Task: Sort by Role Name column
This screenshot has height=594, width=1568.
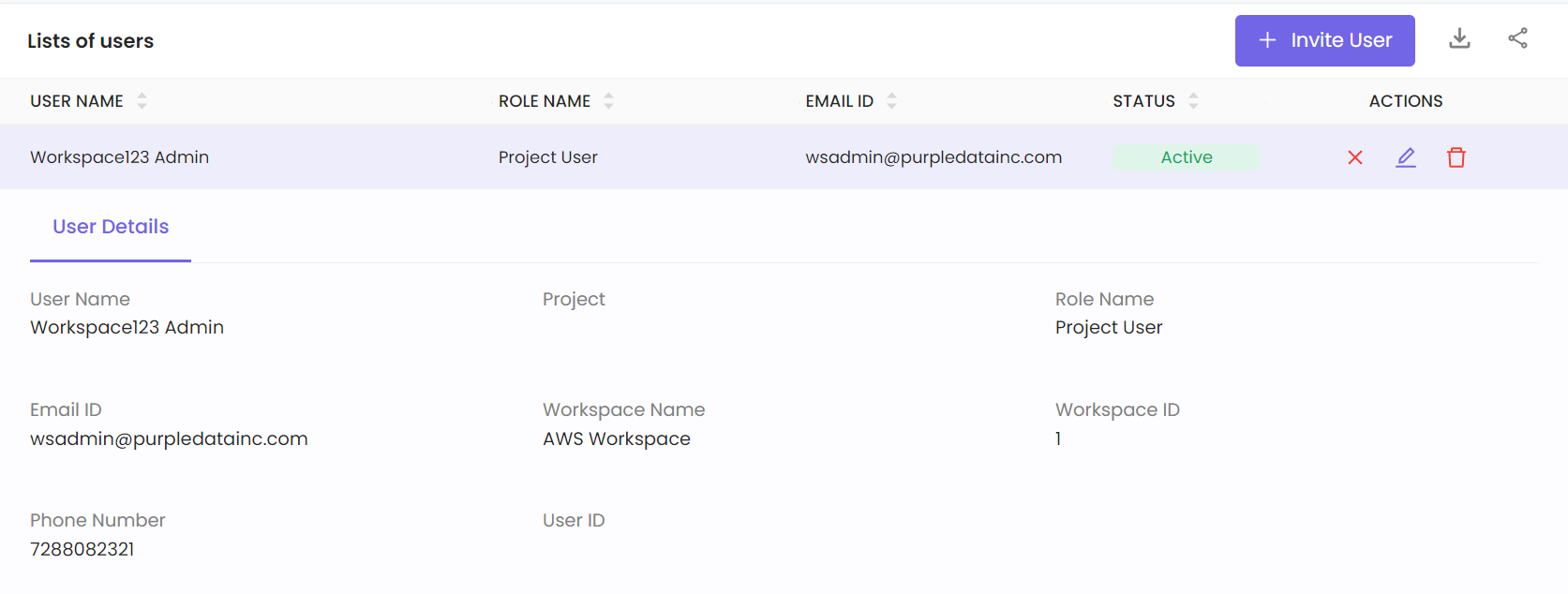Action: (608, 100)
